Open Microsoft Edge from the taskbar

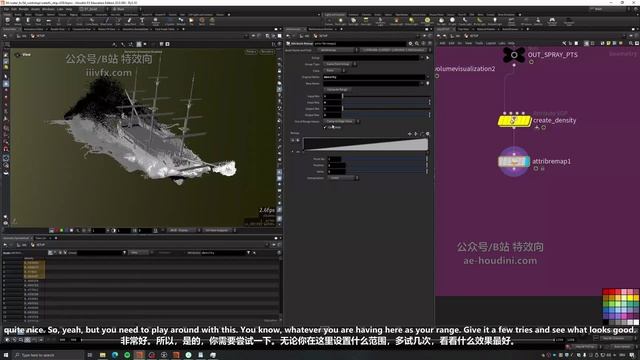point(115,355)
